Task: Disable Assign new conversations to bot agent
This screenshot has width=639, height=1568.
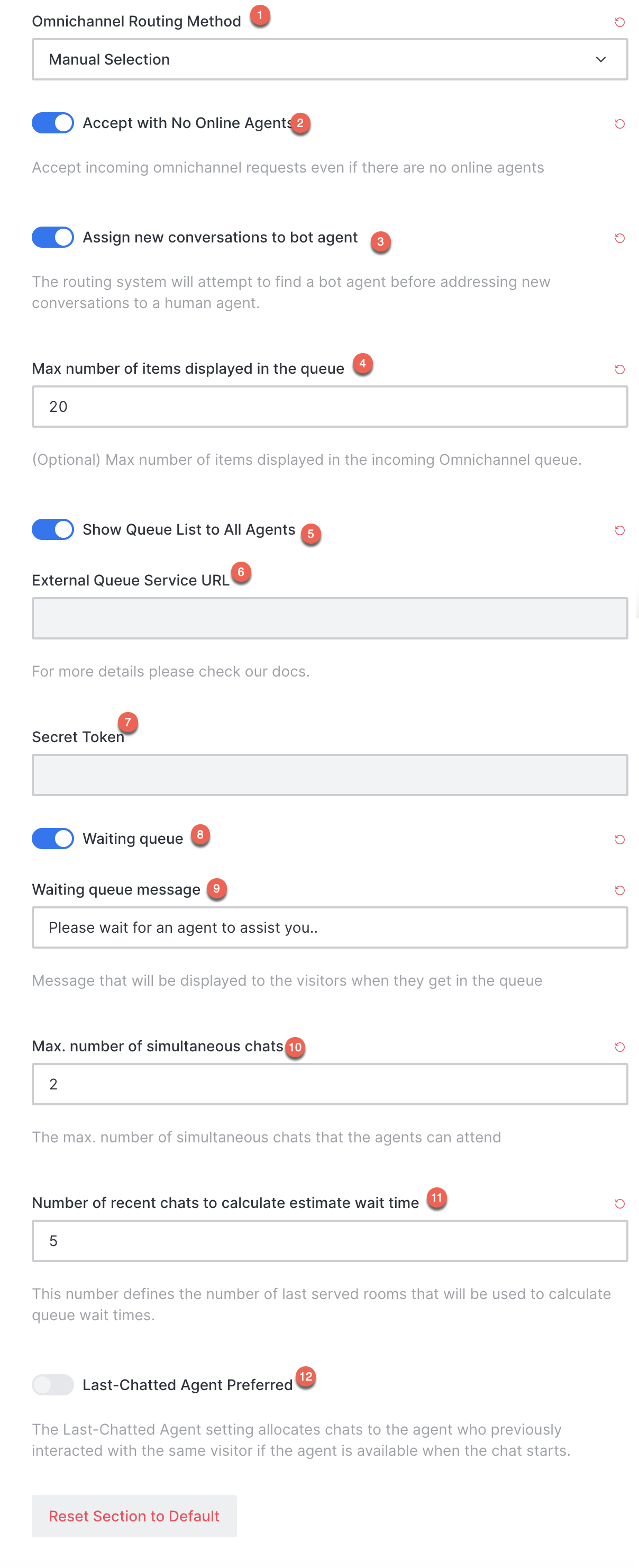Action: (53, 237)
